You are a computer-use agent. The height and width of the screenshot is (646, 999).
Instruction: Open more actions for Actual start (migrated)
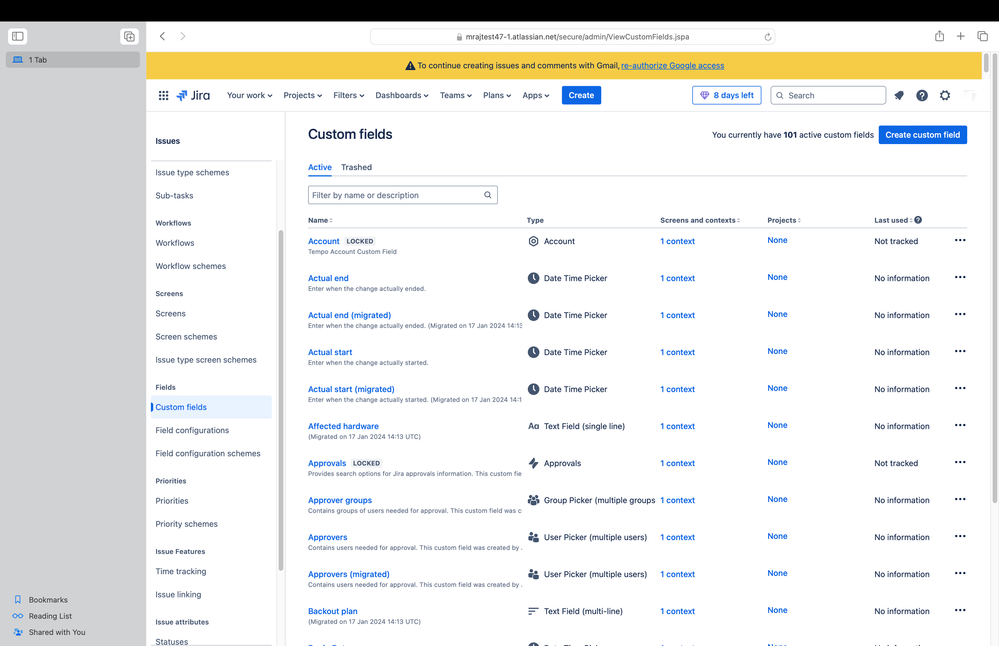click(959, 388)
